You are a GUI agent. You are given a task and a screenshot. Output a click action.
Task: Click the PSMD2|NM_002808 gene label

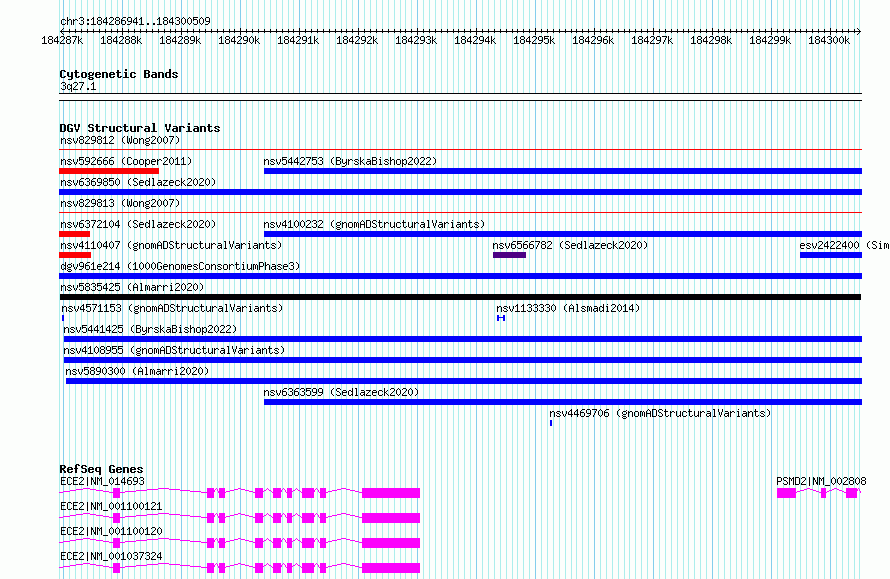821,481
